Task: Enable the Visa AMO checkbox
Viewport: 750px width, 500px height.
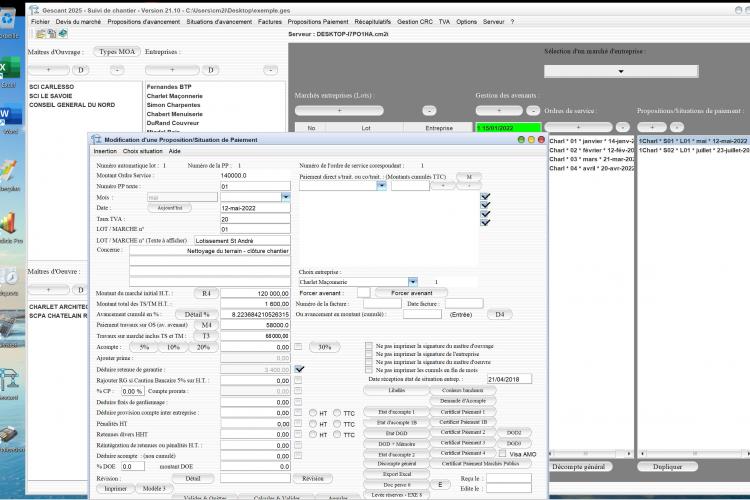Action: coord(502,453)
